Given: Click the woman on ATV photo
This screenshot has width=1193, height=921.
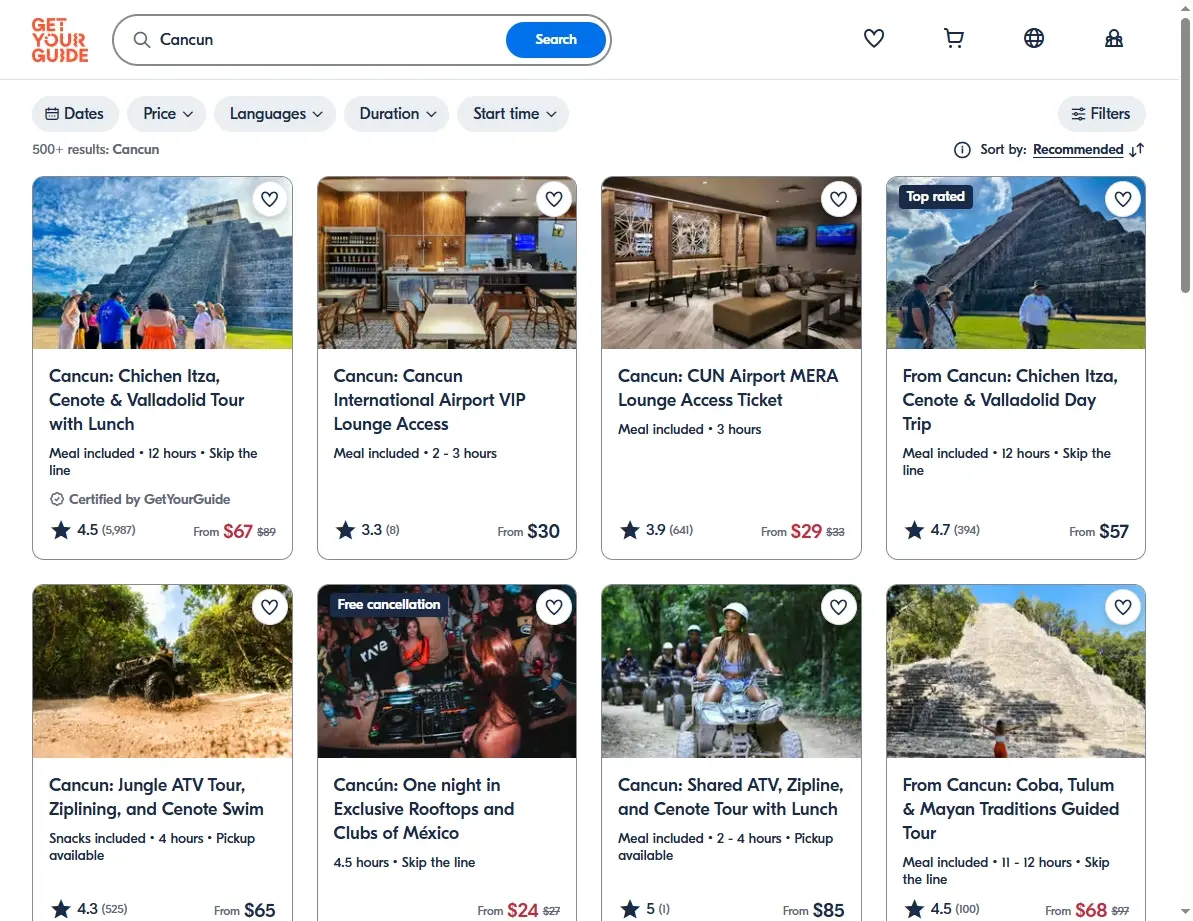Looking at the screenshot, I should pos(731,672).
